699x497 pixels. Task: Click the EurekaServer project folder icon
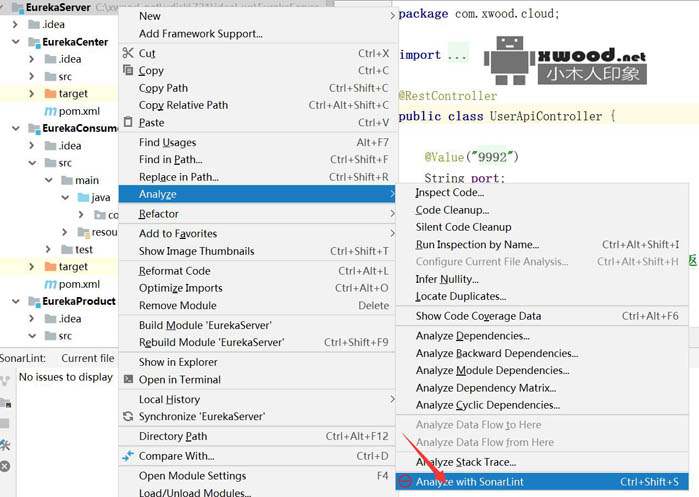click(x=18, y=8)
